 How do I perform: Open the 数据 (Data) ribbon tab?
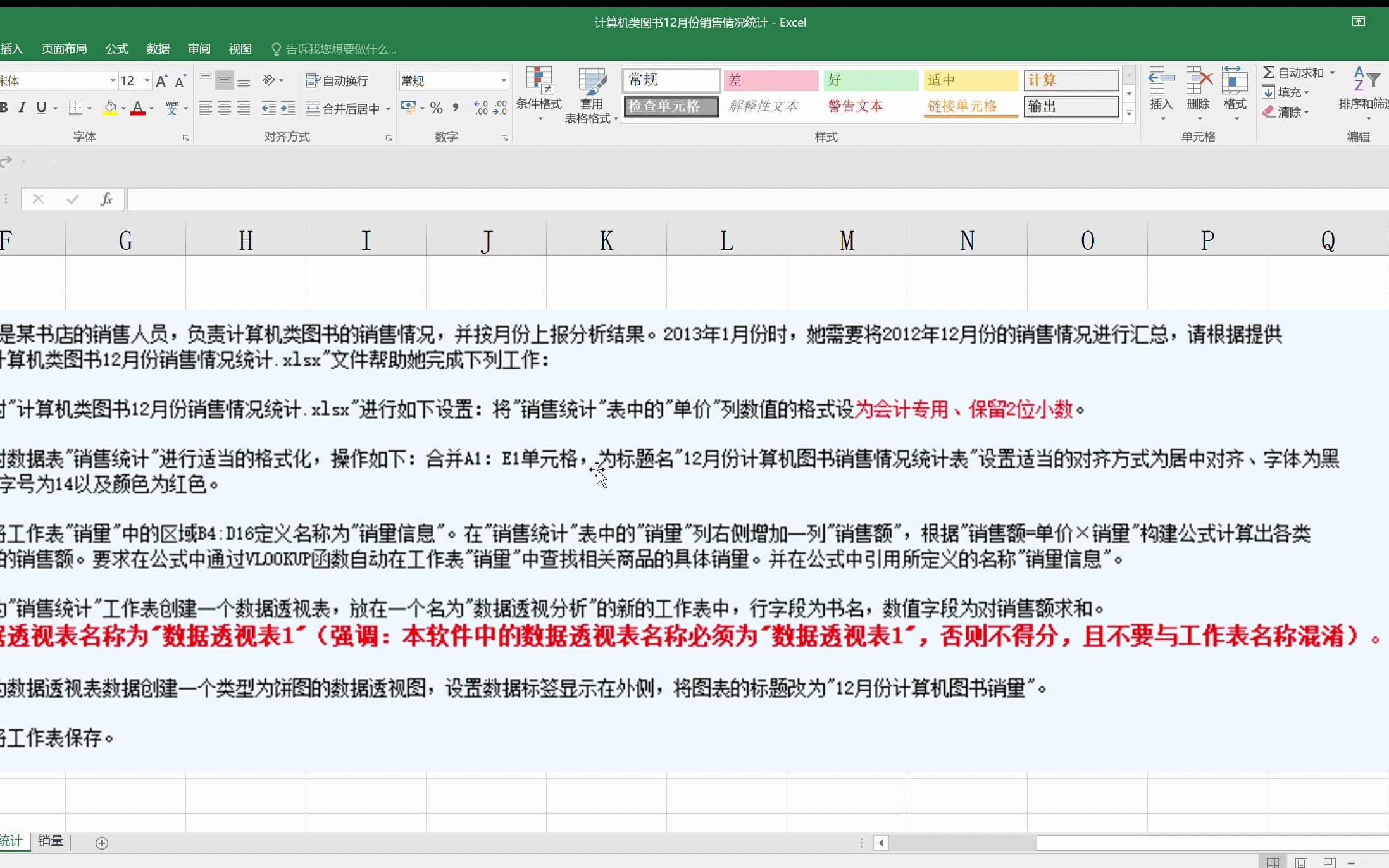click(x=158, y=48)
